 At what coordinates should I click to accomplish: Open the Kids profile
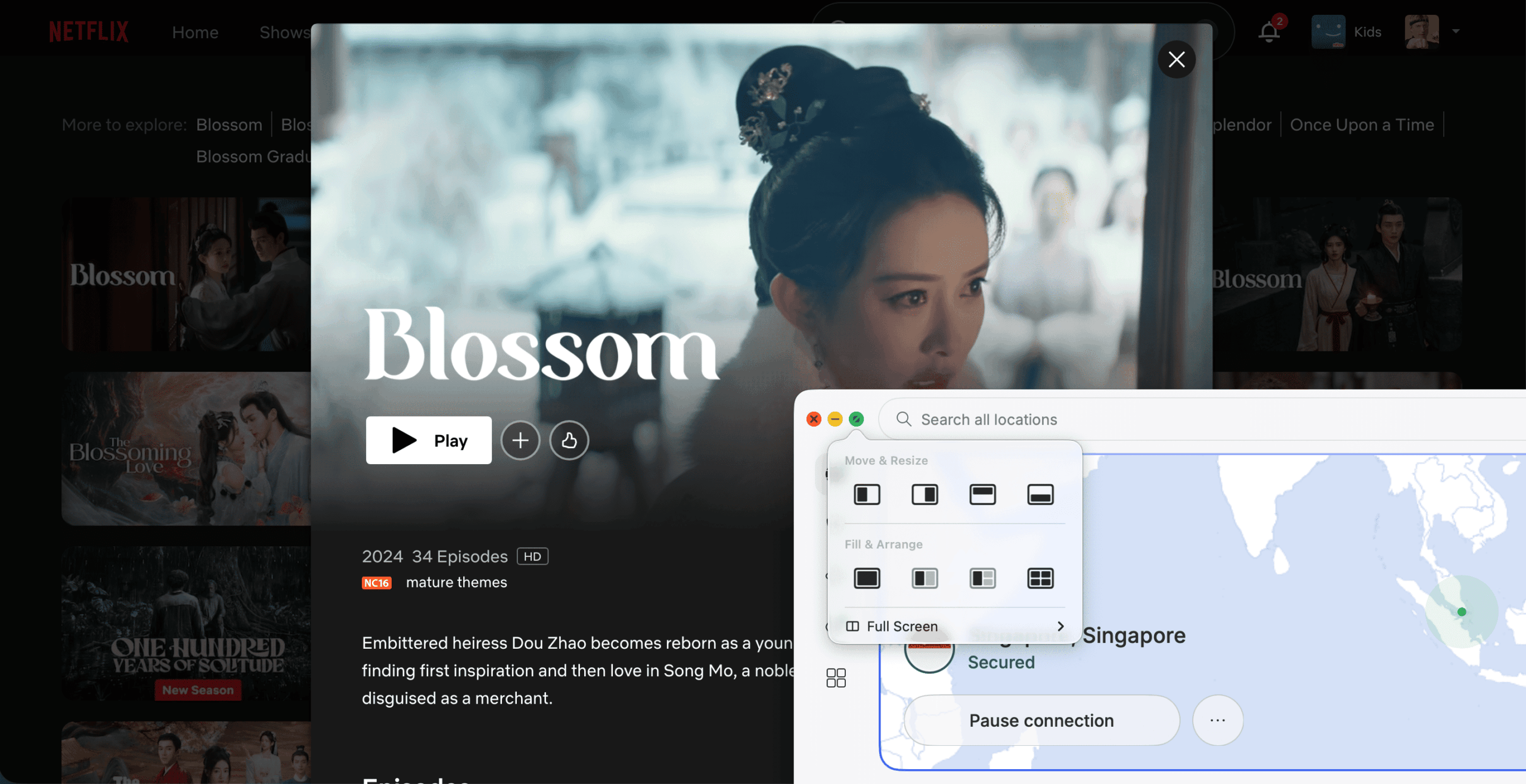pos(1346,32)
